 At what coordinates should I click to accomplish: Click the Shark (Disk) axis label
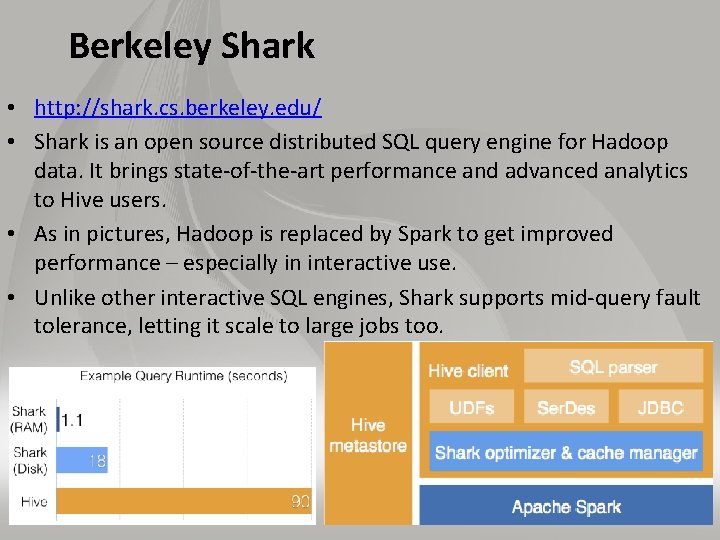(30, 460)
